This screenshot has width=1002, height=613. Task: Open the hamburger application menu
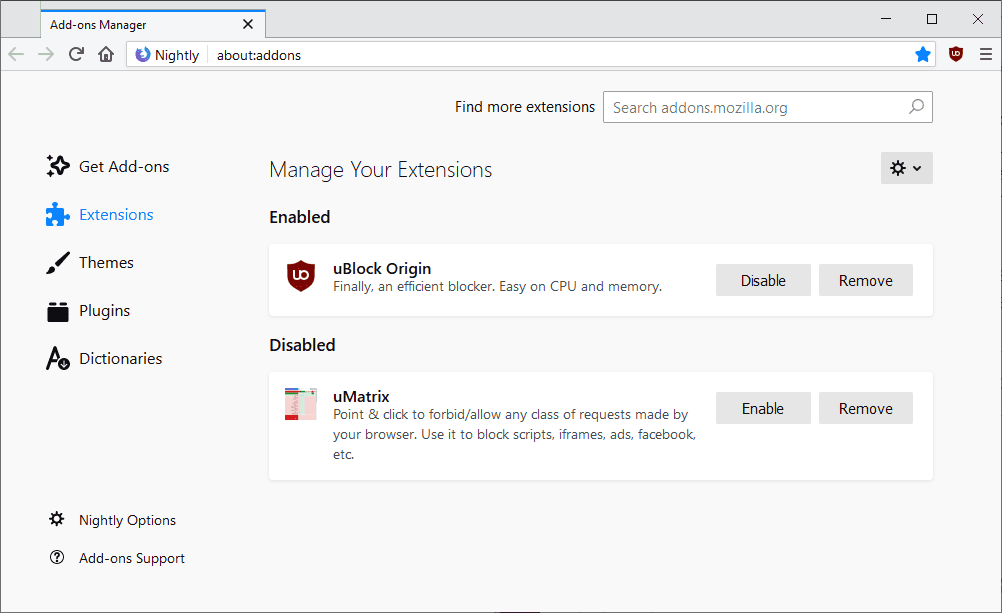click(986, 54)
